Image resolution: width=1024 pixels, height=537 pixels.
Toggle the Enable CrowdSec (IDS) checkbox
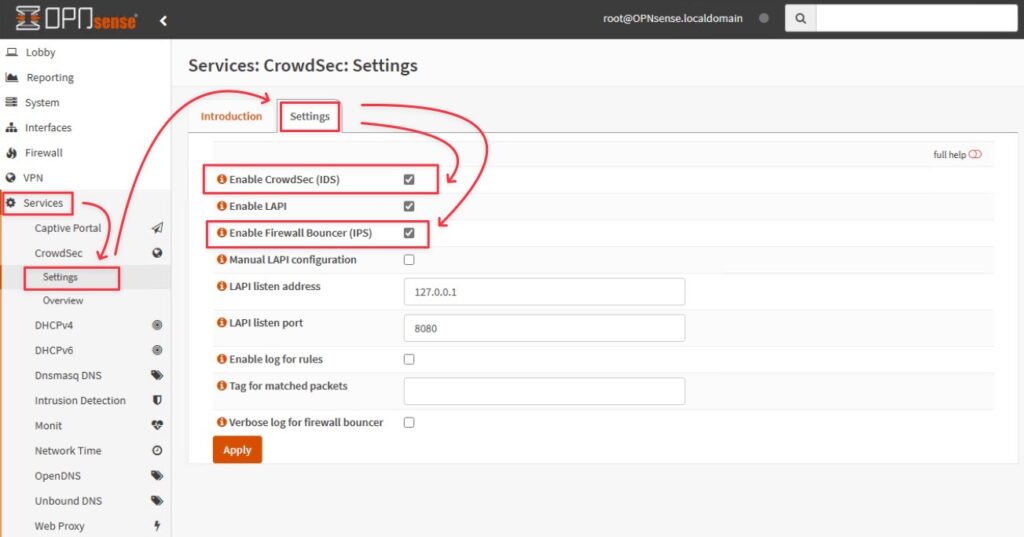click(409, 180)
